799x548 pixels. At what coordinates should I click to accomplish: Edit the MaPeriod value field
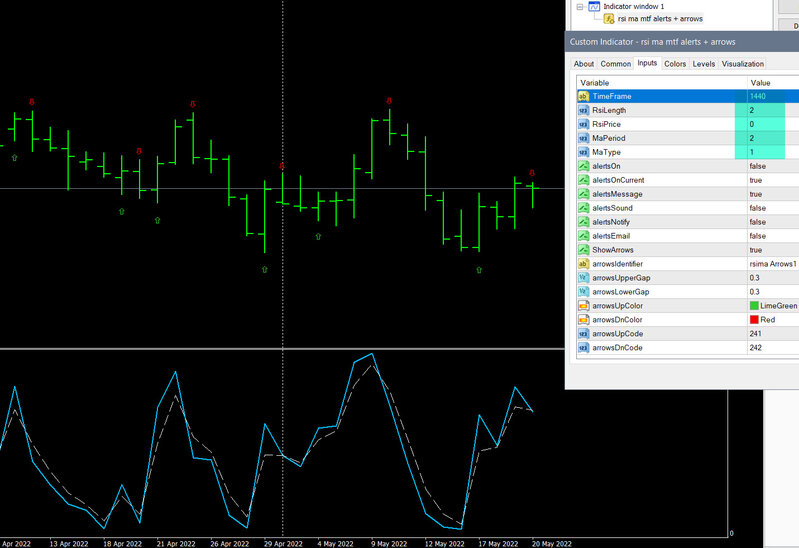point(773,138)
